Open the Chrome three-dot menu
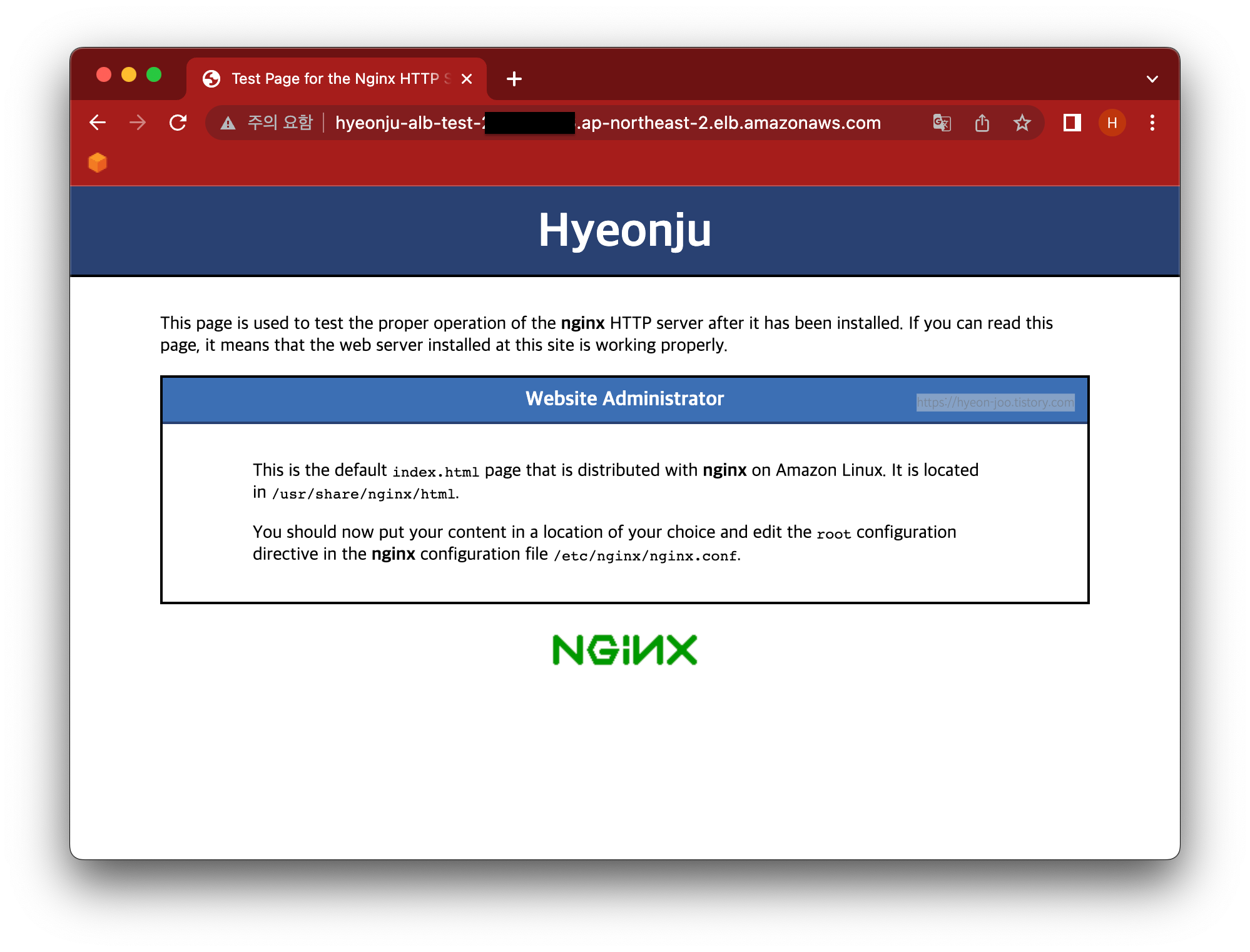This screenshot has width=1250, height=952. [1152, 123]
